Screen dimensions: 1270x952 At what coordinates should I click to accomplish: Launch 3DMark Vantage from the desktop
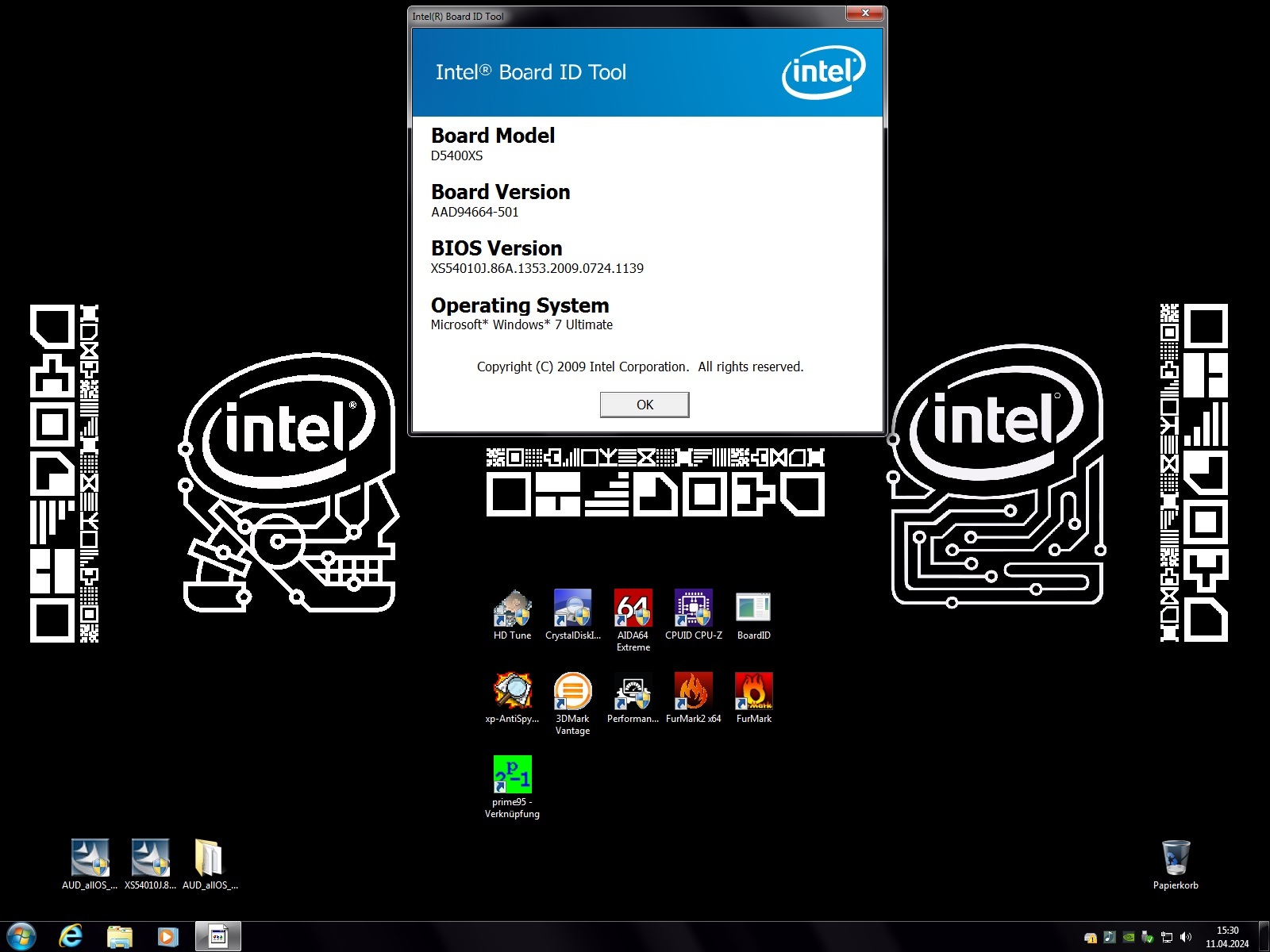[x=572, y=692]
